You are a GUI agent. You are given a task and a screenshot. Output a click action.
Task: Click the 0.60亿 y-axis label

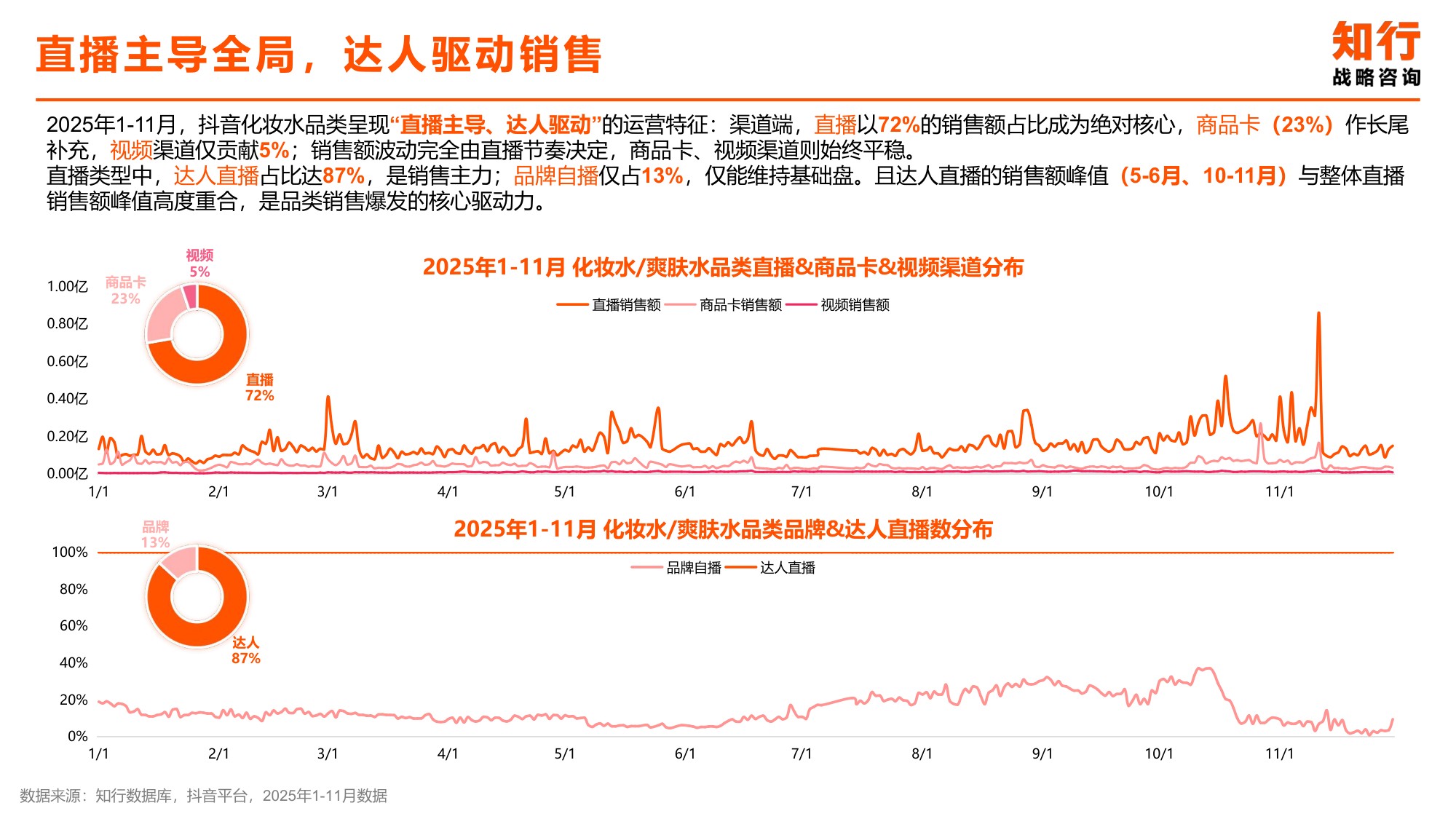[x=67, y=362]
